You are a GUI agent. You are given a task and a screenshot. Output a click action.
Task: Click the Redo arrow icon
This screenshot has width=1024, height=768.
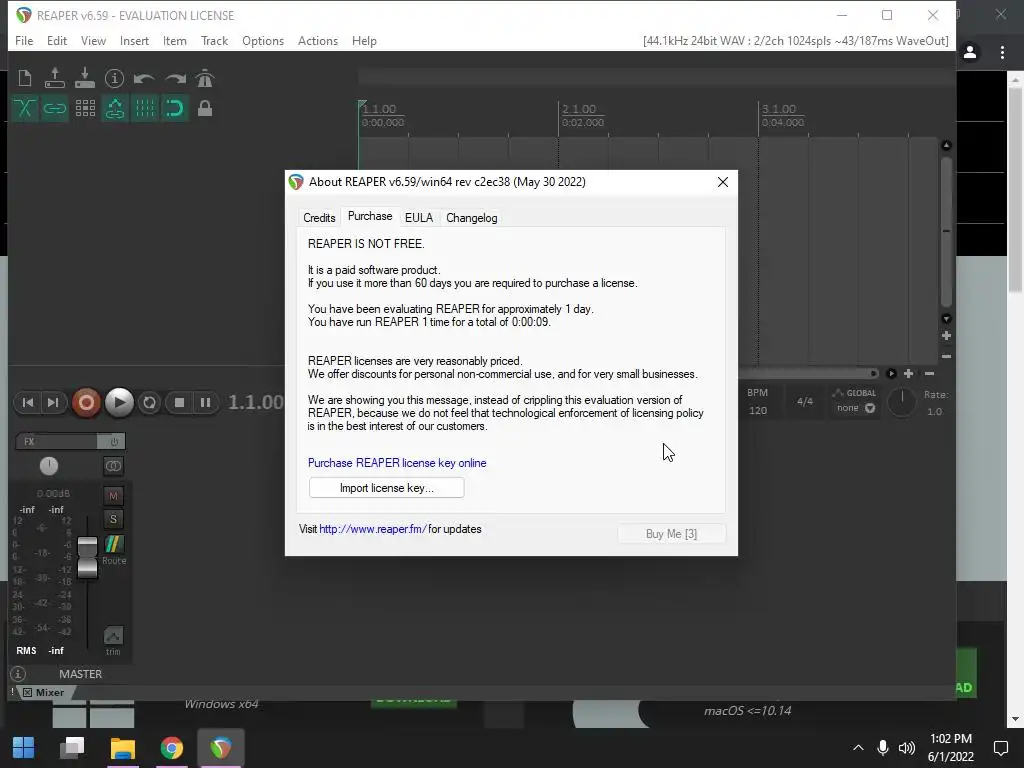click(x=175, y=79)
